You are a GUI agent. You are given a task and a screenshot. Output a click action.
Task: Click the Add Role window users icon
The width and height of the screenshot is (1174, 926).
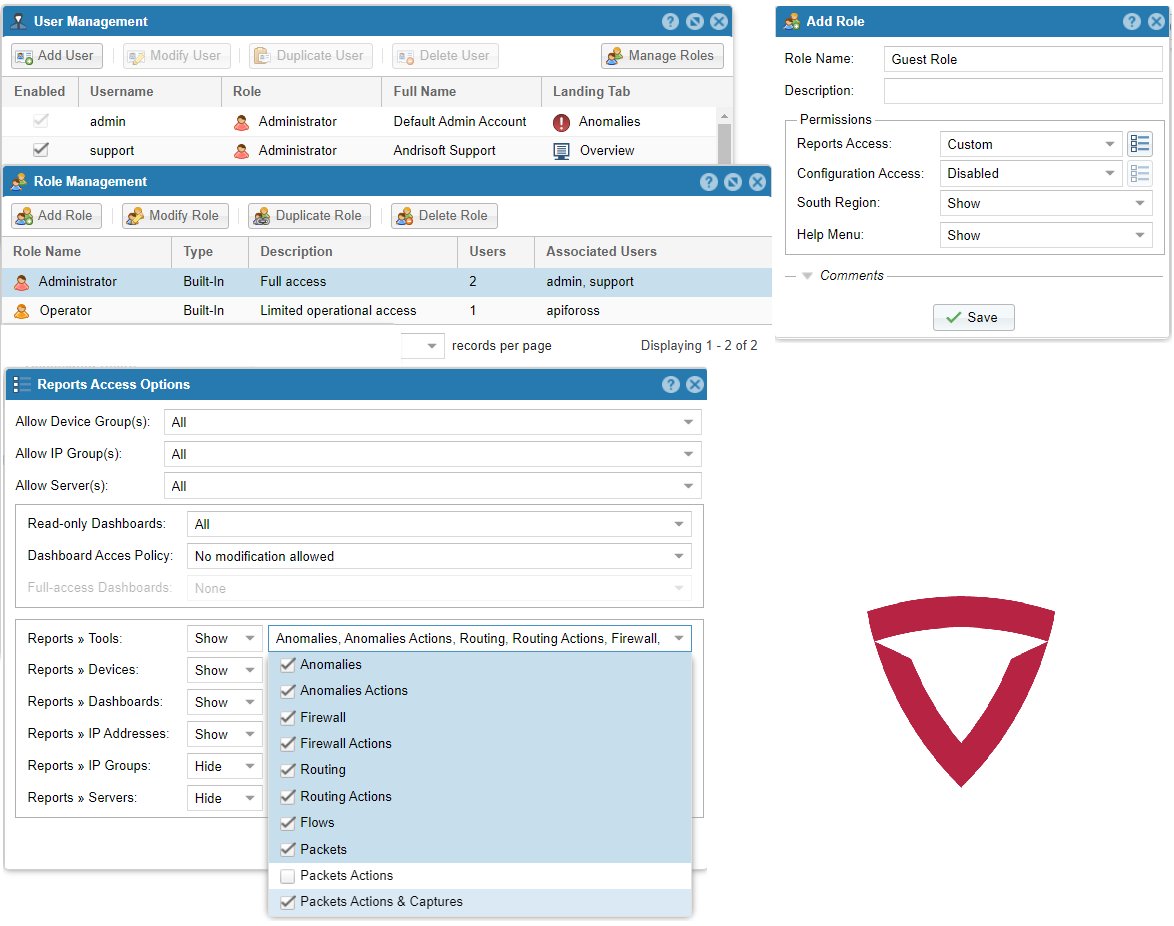(794, 21)
